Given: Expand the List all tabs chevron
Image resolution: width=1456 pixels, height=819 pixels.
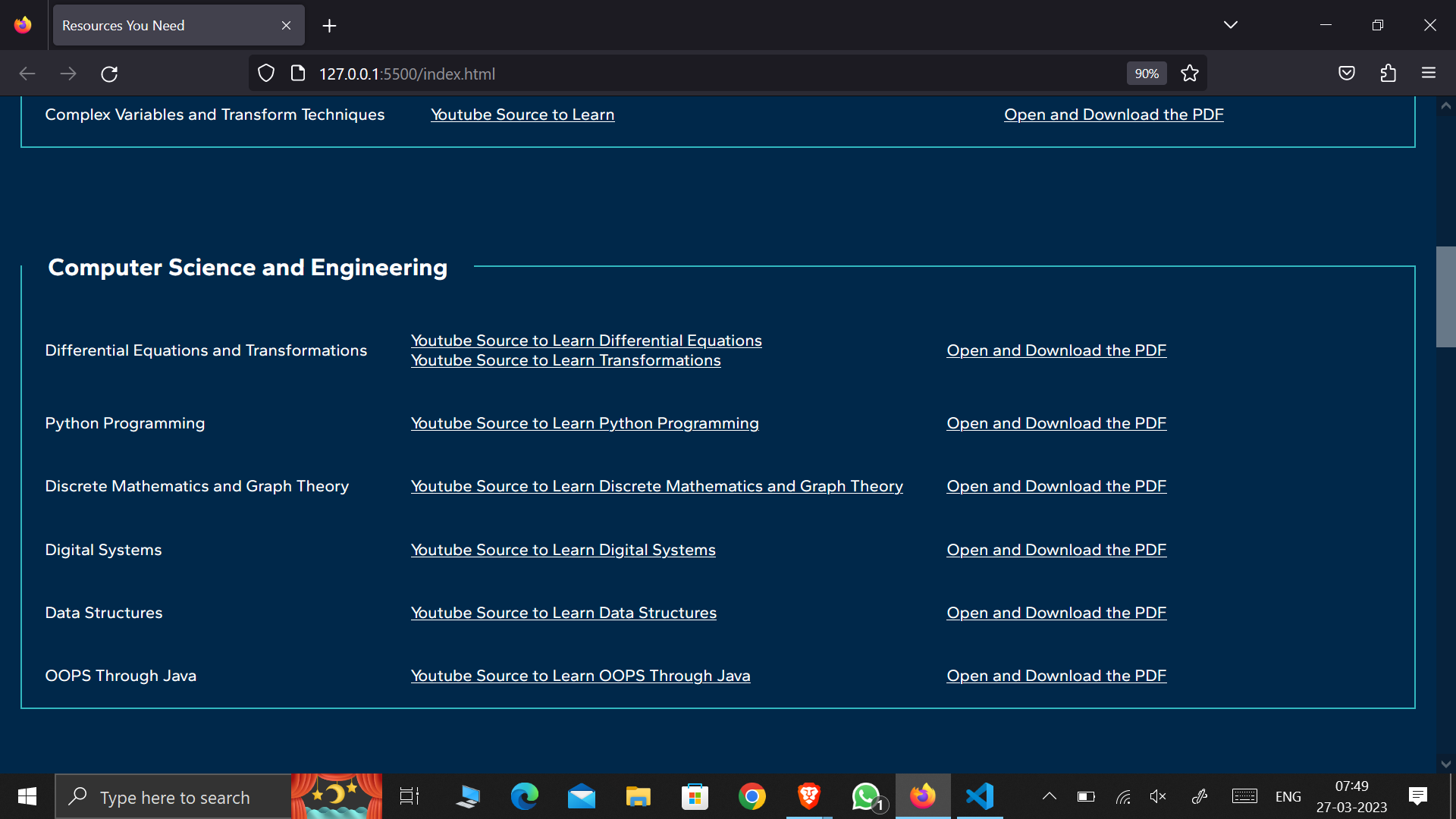Looking at the screenshot, I should [x=1230, y=25].
